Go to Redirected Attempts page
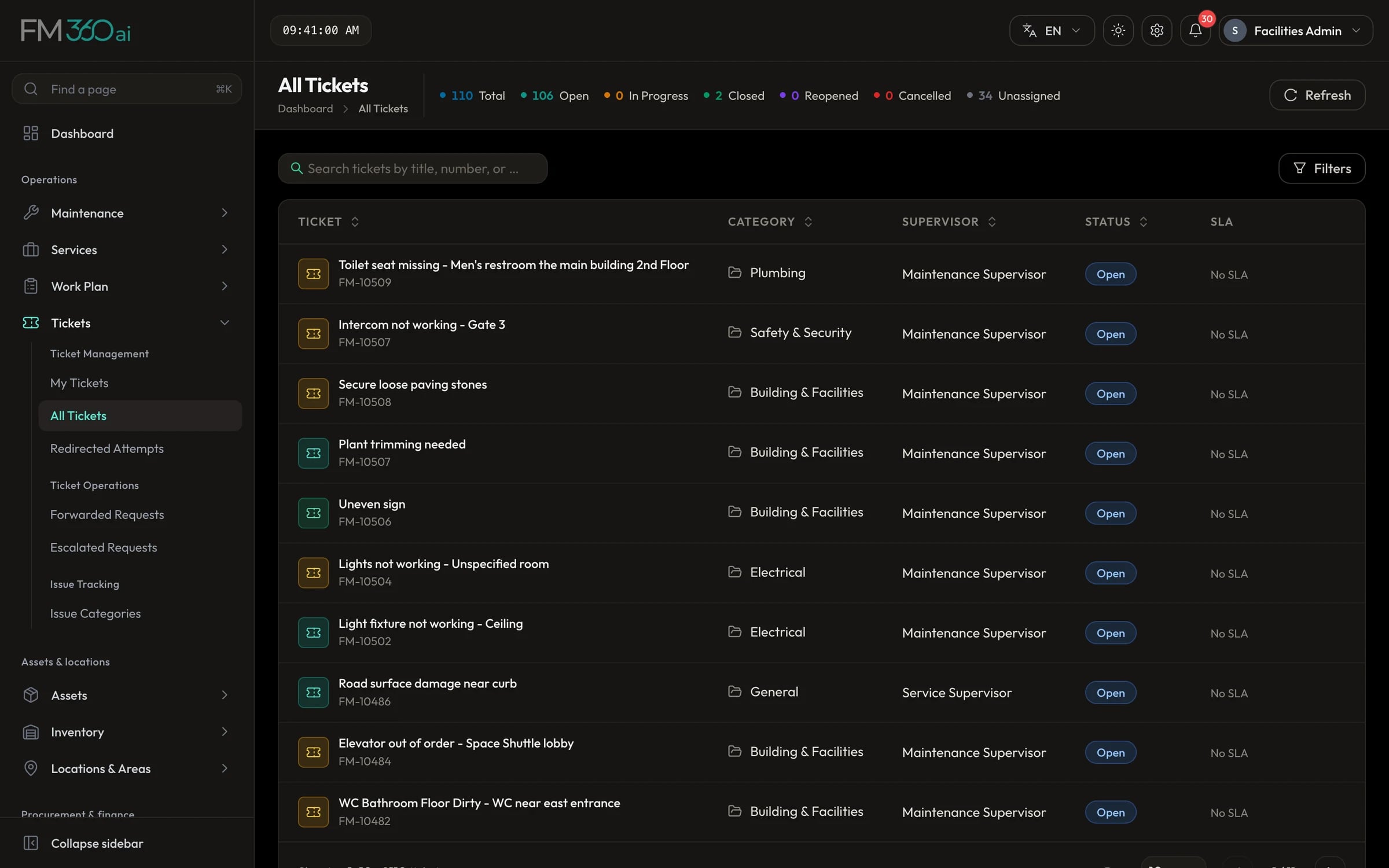The width and height of the screenshot is (1389, 868). point(140,448)
